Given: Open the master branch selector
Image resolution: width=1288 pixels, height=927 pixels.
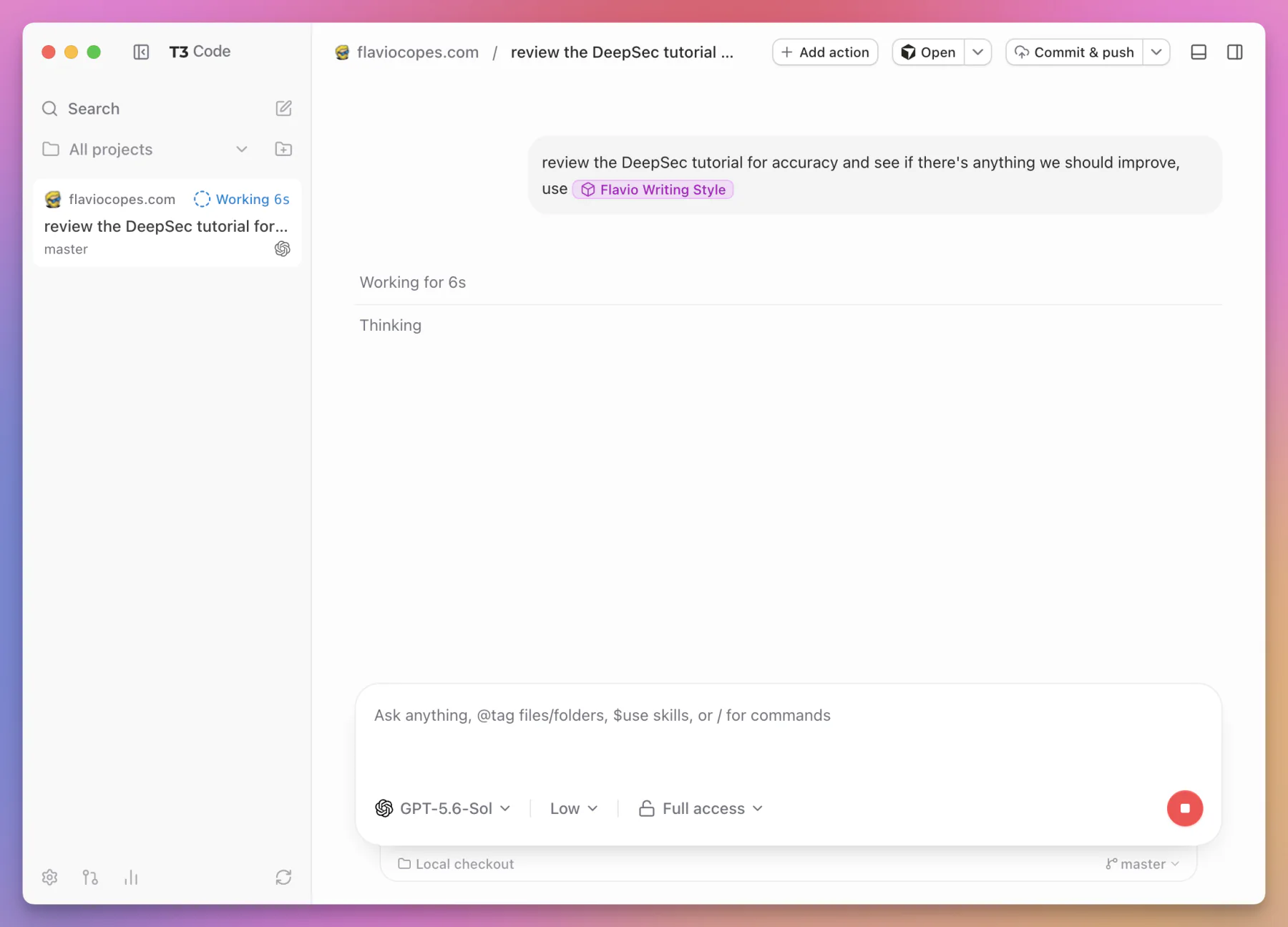Looking at the screenshot, I should (1142, 864).
